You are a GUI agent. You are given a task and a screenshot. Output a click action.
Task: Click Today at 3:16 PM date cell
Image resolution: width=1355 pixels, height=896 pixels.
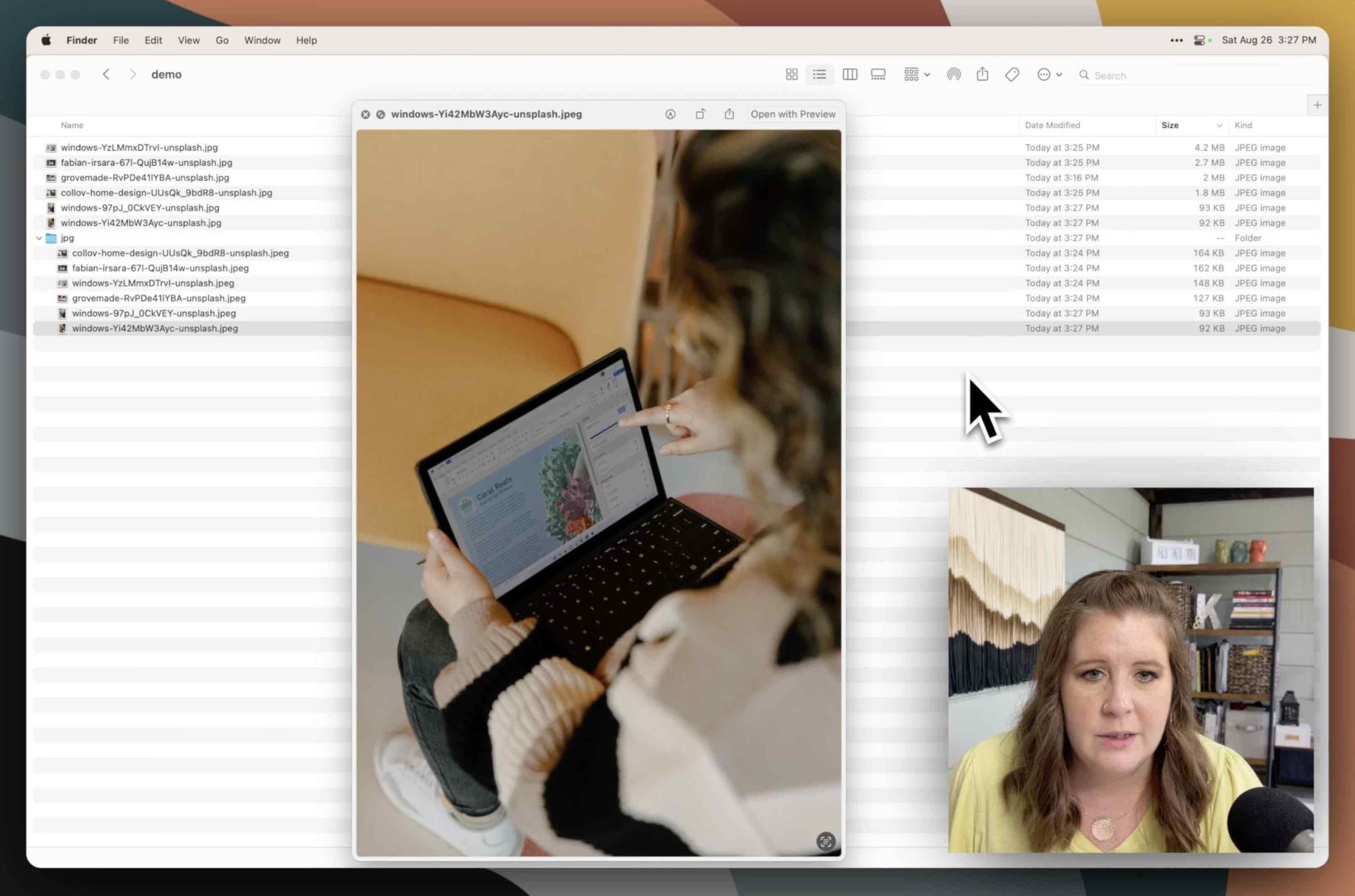1061,178
